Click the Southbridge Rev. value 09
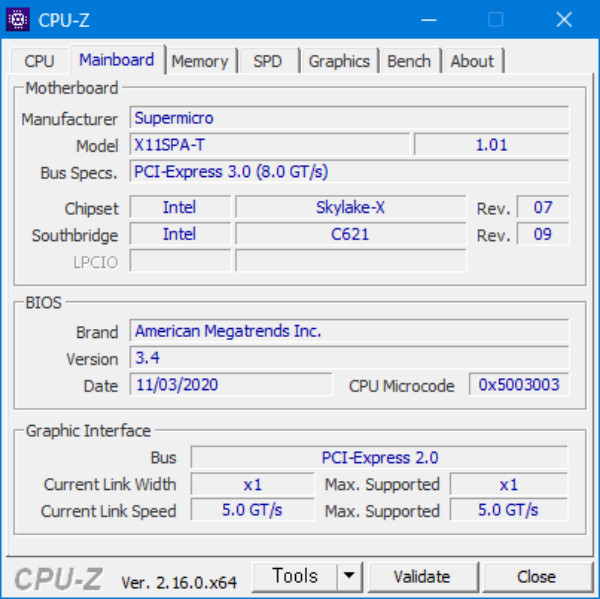 pyautogui.click(x=543, y=234)
